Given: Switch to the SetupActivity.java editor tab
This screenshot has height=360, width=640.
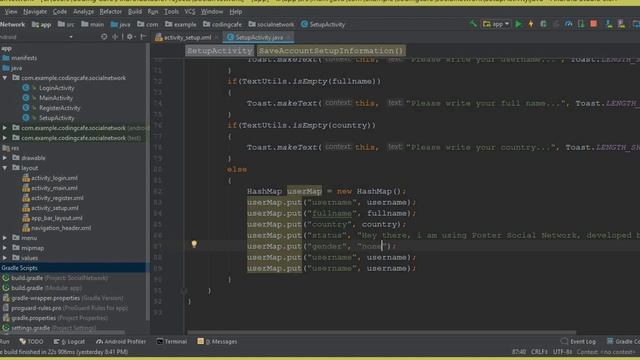Looking at the screenshot, I should tap(259, 37).
